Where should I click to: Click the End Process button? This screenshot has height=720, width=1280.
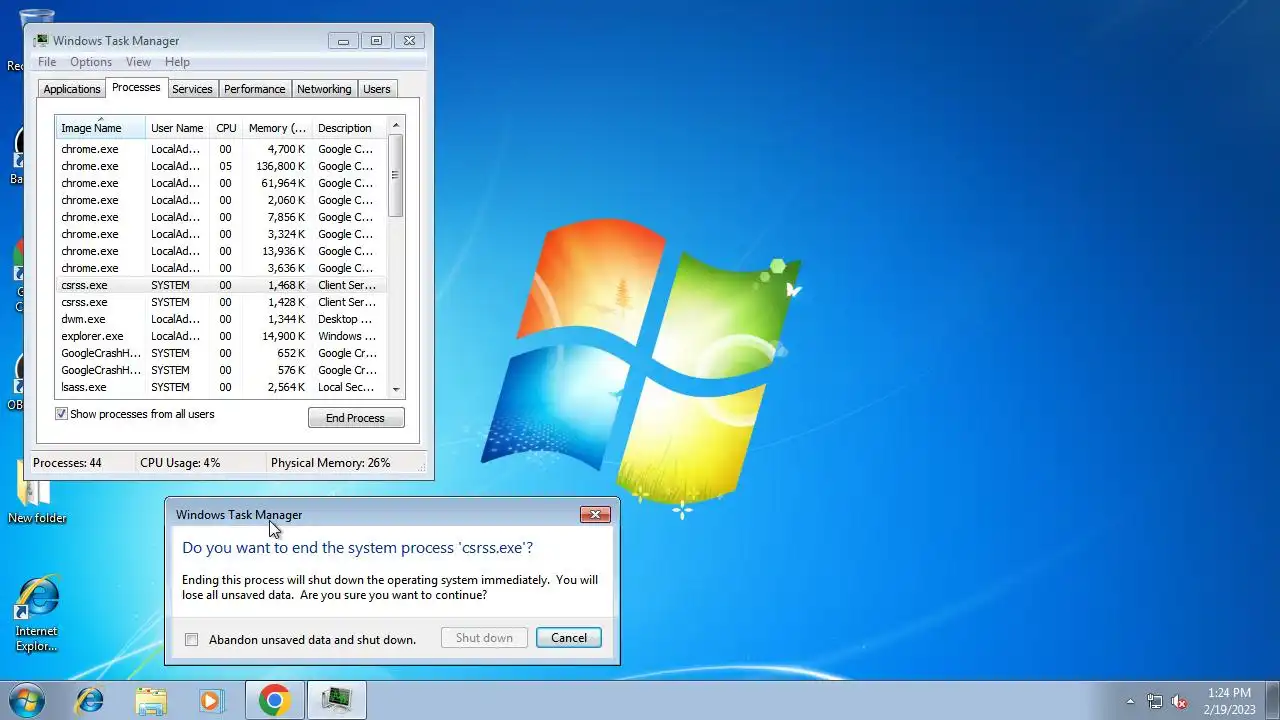coord(355,418)
